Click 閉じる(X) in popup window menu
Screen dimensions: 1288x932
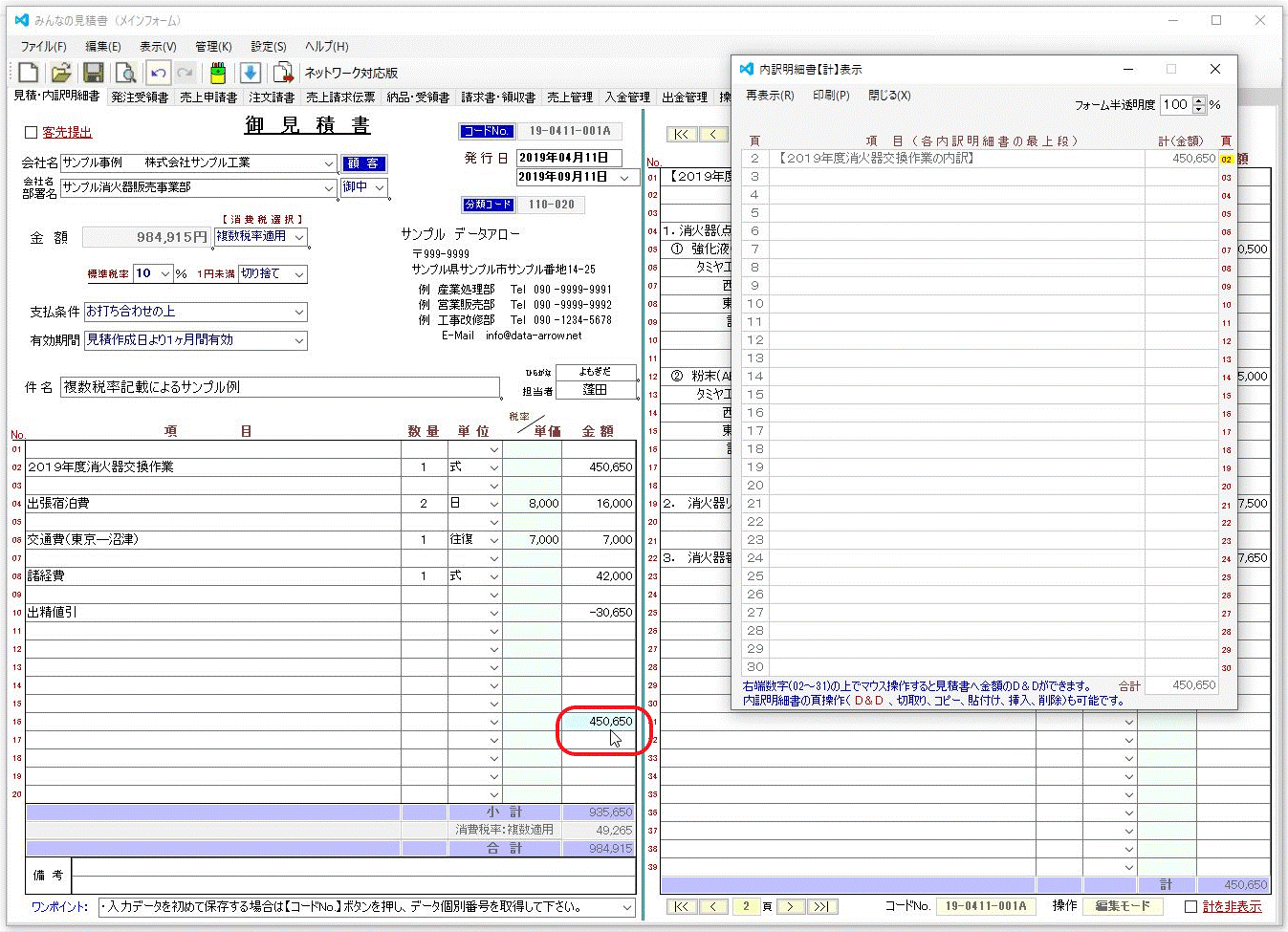tap(889, 96)
